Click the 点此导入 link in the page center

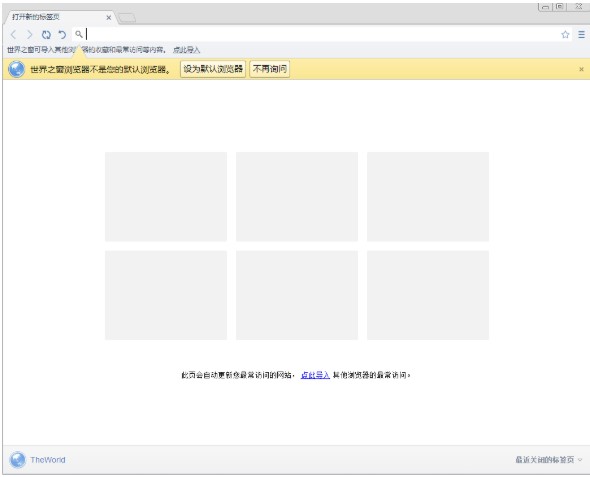click(315, 375)
